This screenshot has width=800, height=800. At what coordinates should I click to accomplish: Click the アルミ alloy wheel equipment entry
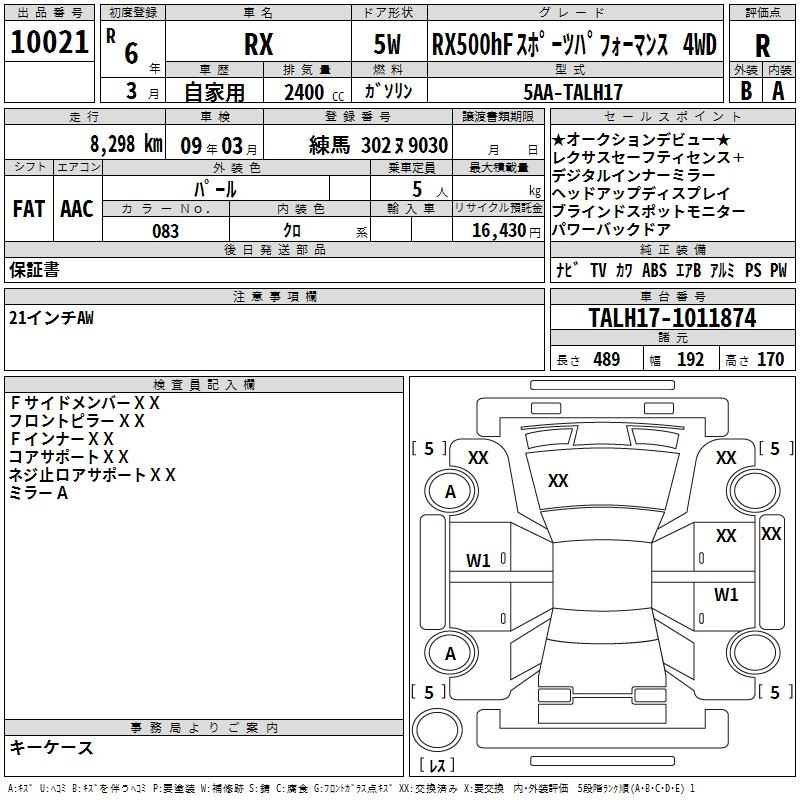(722, 270)
